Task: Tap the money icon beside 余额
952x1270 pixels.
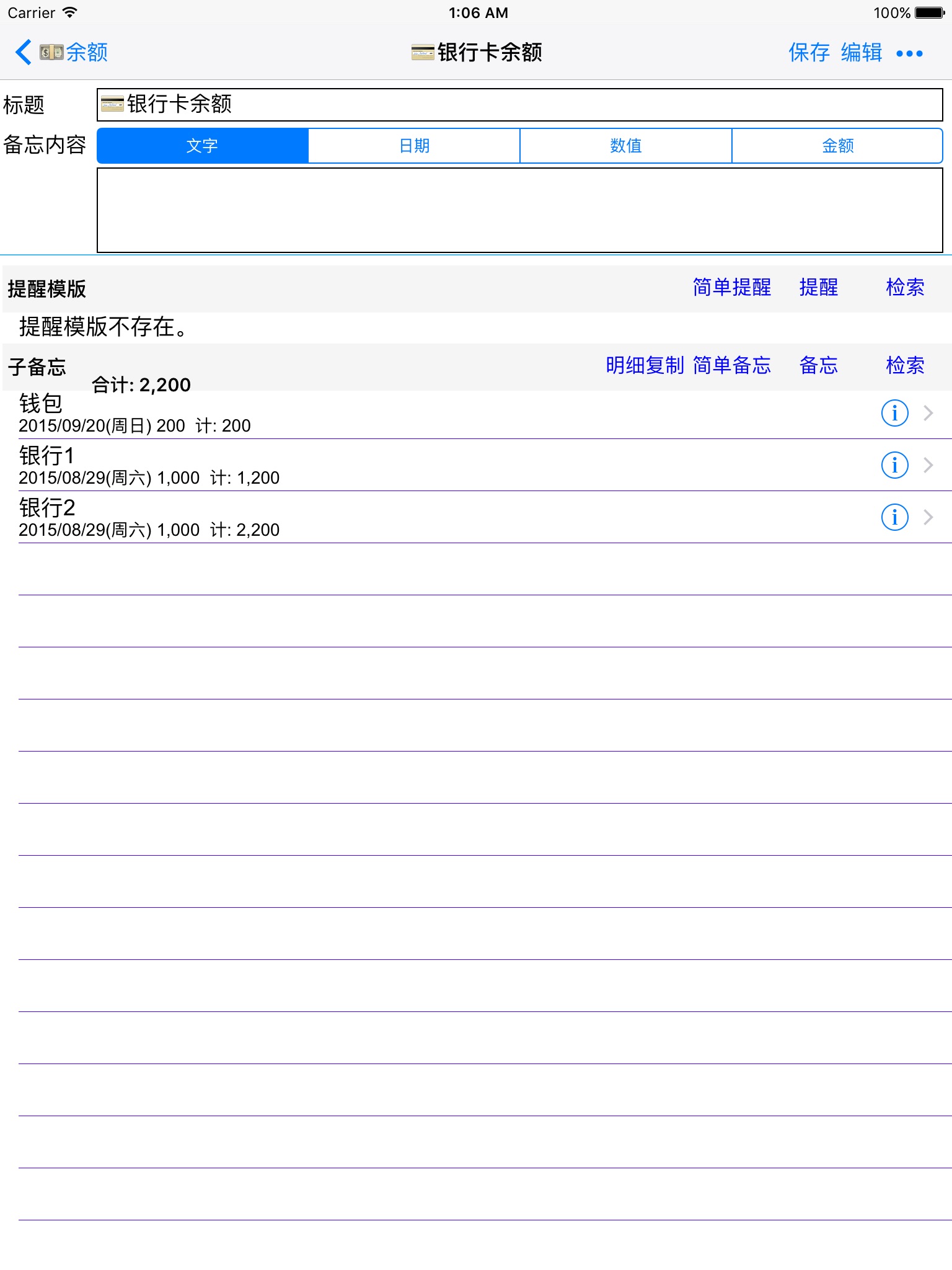Action: [x=51, y=52]
